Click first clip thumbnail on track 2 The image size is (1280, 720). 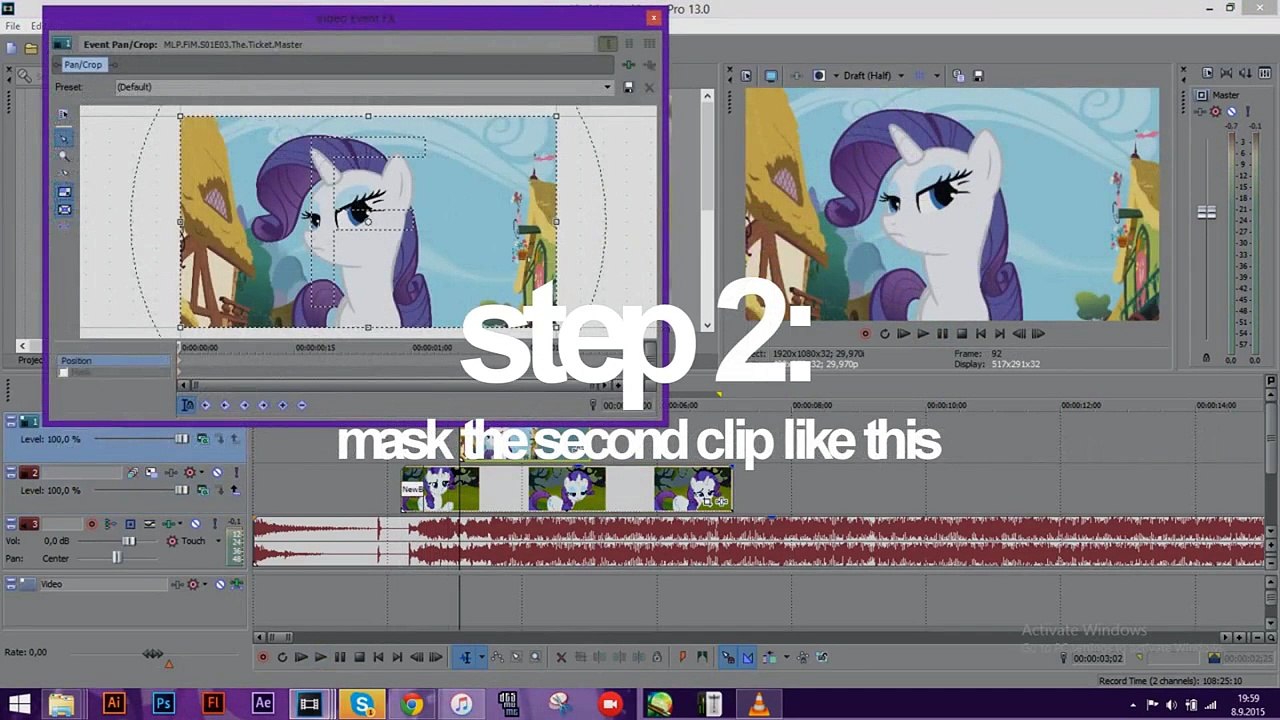(440, 489)
